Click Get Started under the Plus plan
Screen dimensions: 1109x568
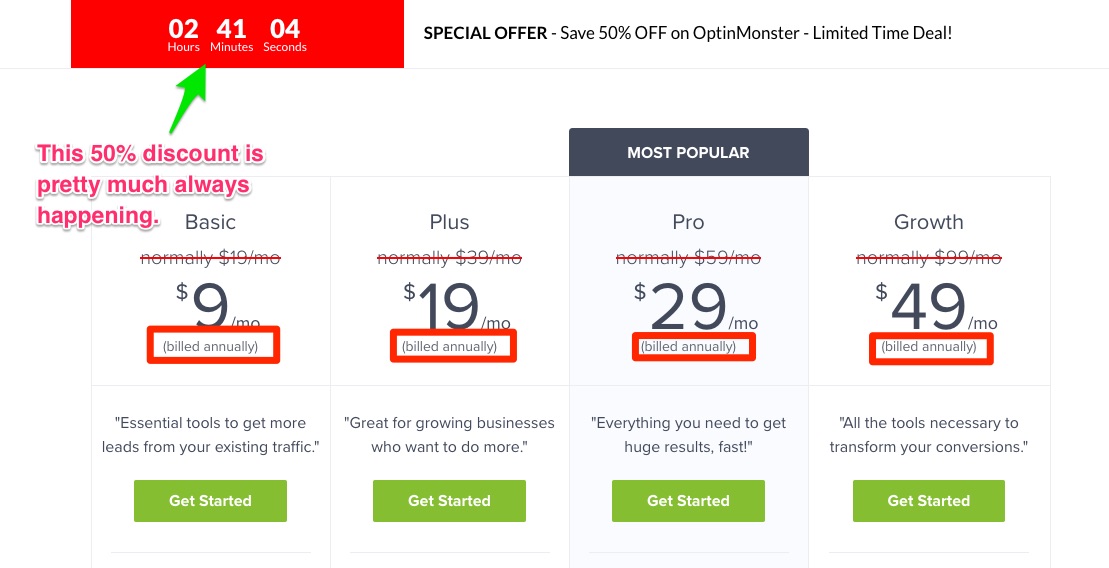point(449,501)
